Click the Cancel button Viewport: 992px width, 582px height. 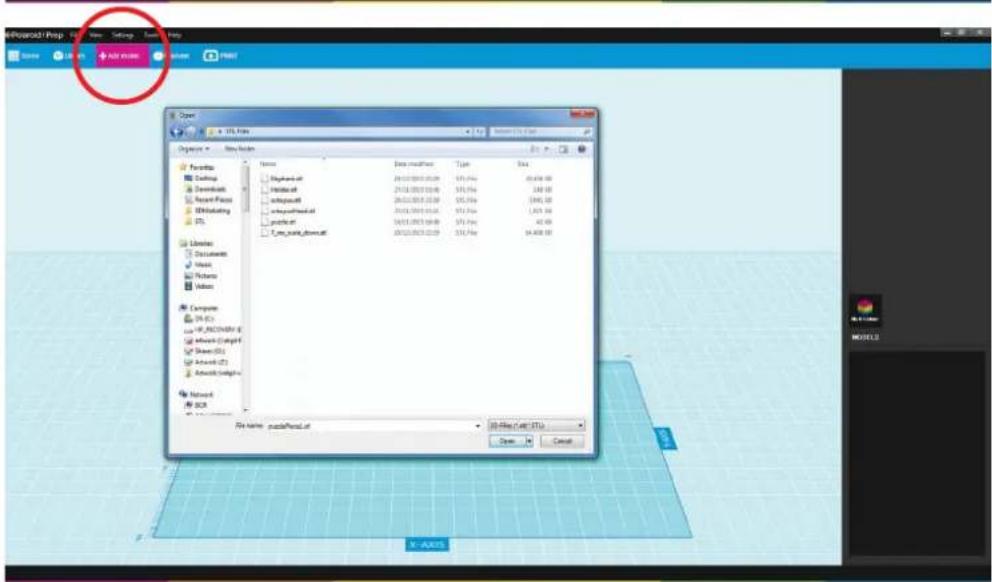[562, 441]
